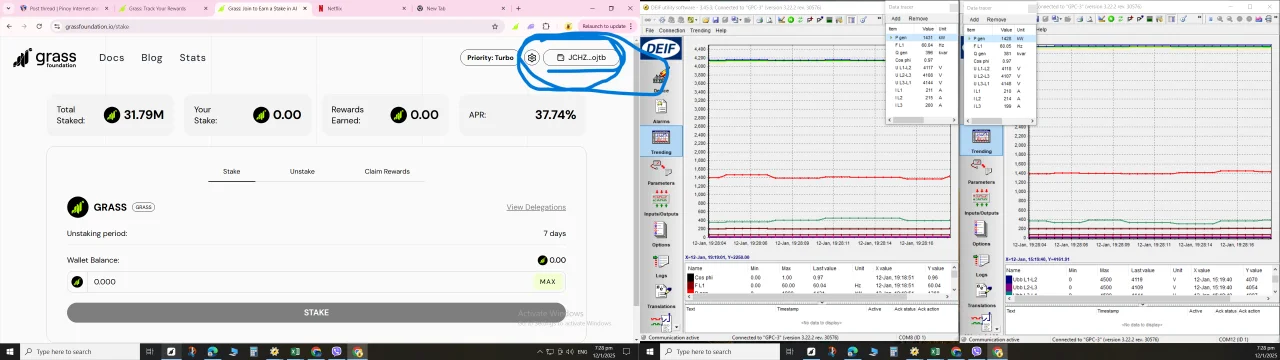Select Trending icon in left DEIF sidebar
Viewport: 1280px width, 360px height.
coord(660,140)
